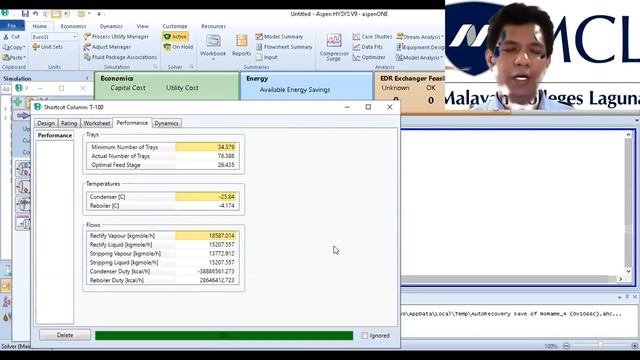Select the Condenser temperature value
This screenshot has width=640, height=360.
point(207,197)
